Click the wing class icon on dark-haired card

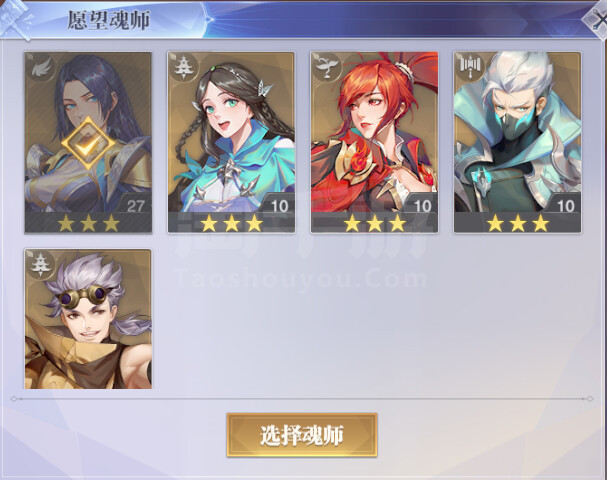coord(40,67)
